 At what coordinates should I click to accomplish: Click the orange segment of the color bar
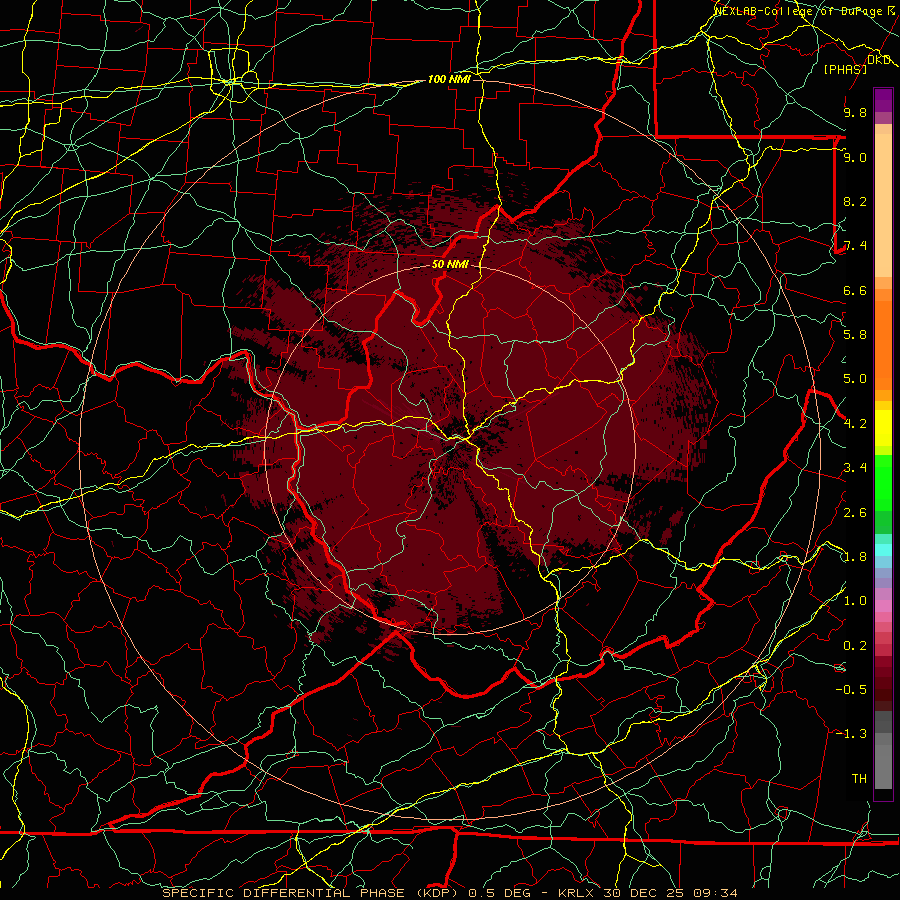pyautogui.click(x=883, y=345)
